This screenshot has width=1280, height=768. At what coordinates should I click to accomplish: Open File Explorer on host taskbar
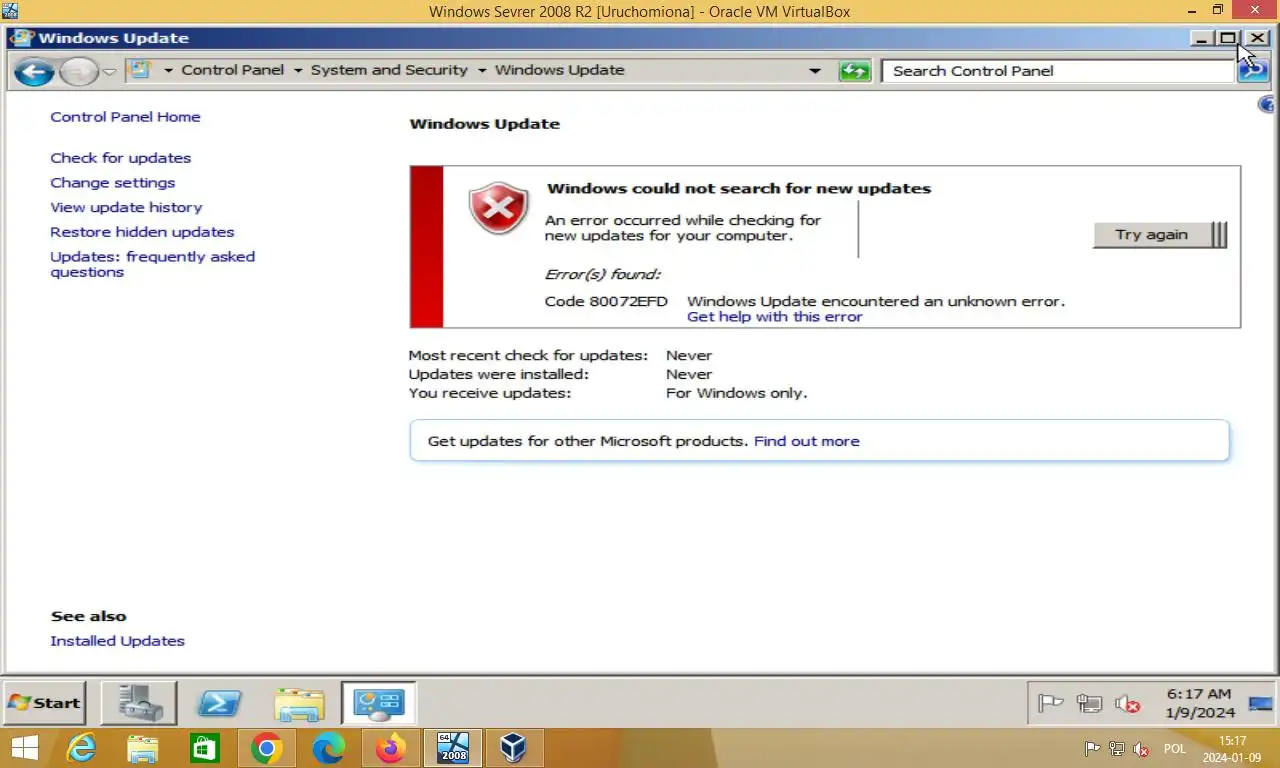pyautogui.click(x=143, y=748)
